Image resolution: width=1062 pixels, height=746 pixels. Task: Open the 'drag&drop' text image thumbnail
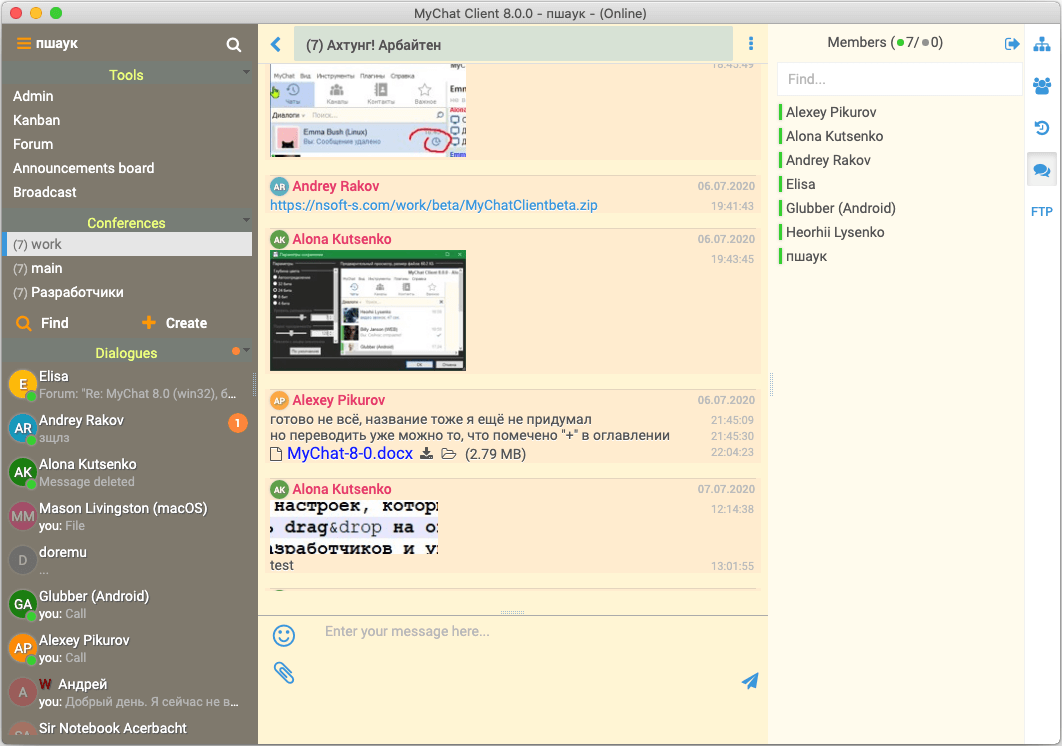[354, 527]
